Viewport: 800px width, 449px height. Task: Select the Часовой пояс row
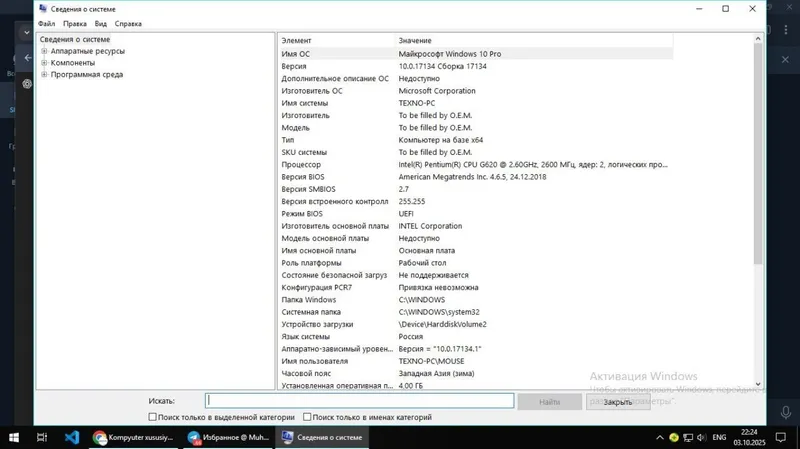point(476,373)
